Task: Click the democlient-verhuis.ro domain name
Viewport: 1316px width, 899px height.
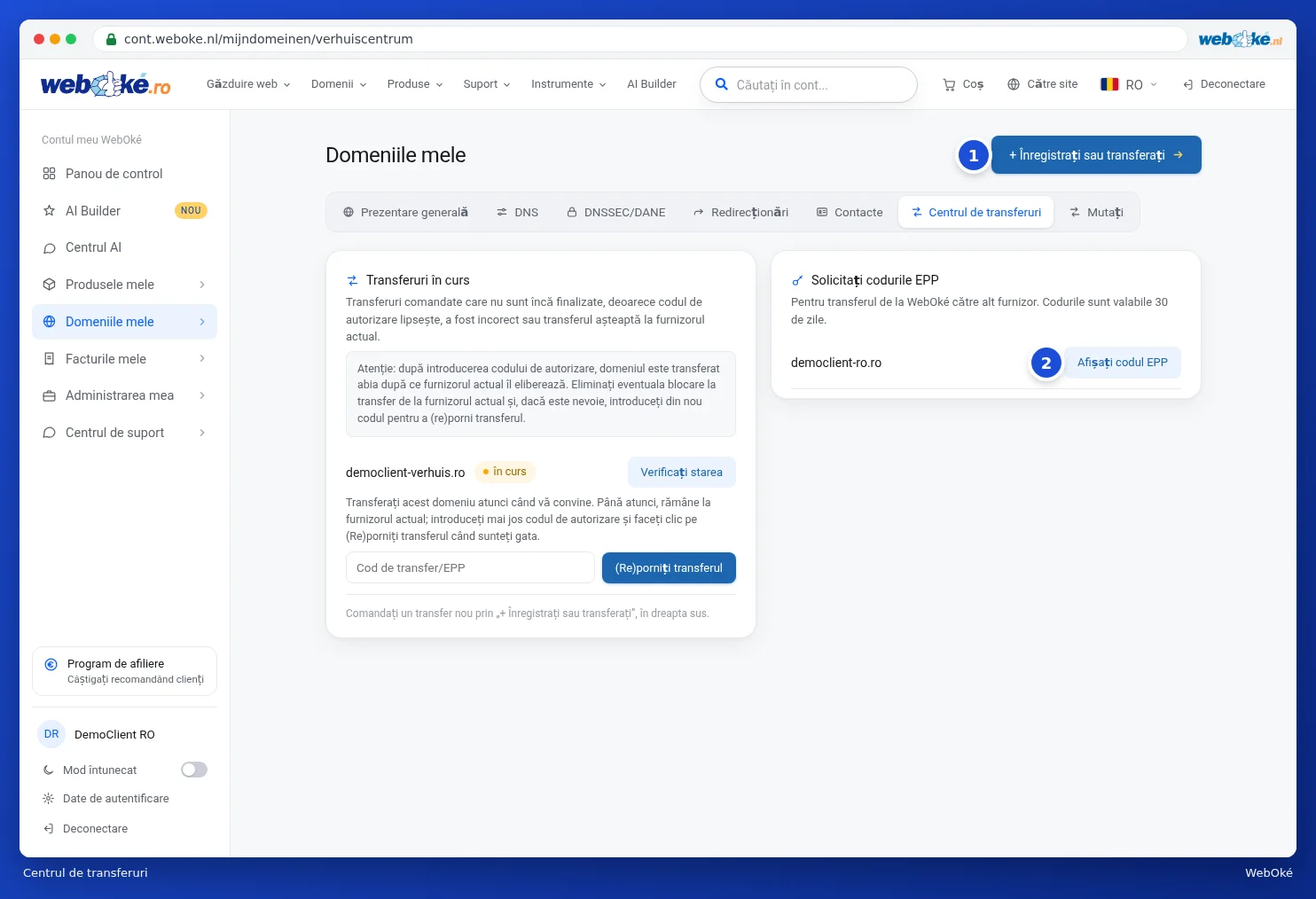Action: tap(405, 473)
